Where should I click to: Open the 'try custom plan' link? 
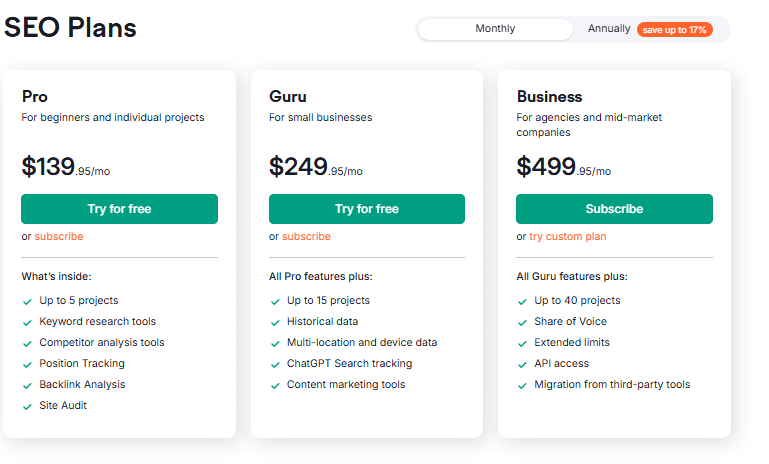tap(568, 236)
